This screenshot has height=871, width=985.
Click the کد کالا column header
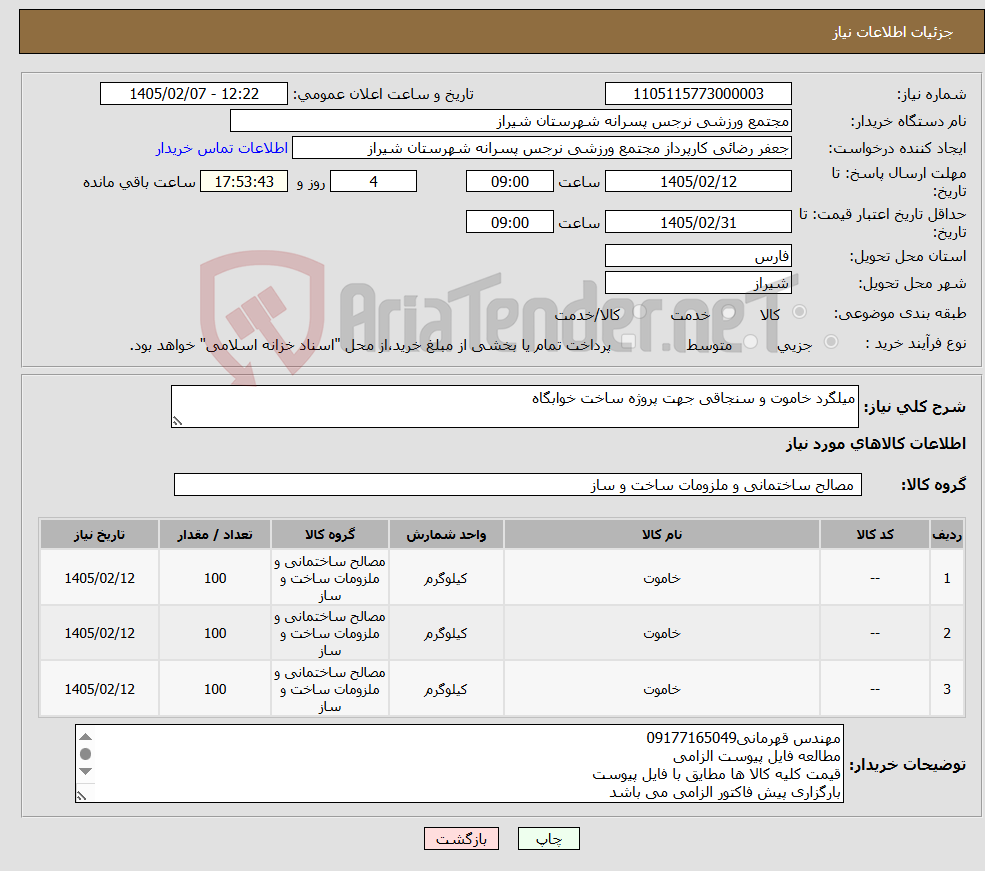click(875, 534)
